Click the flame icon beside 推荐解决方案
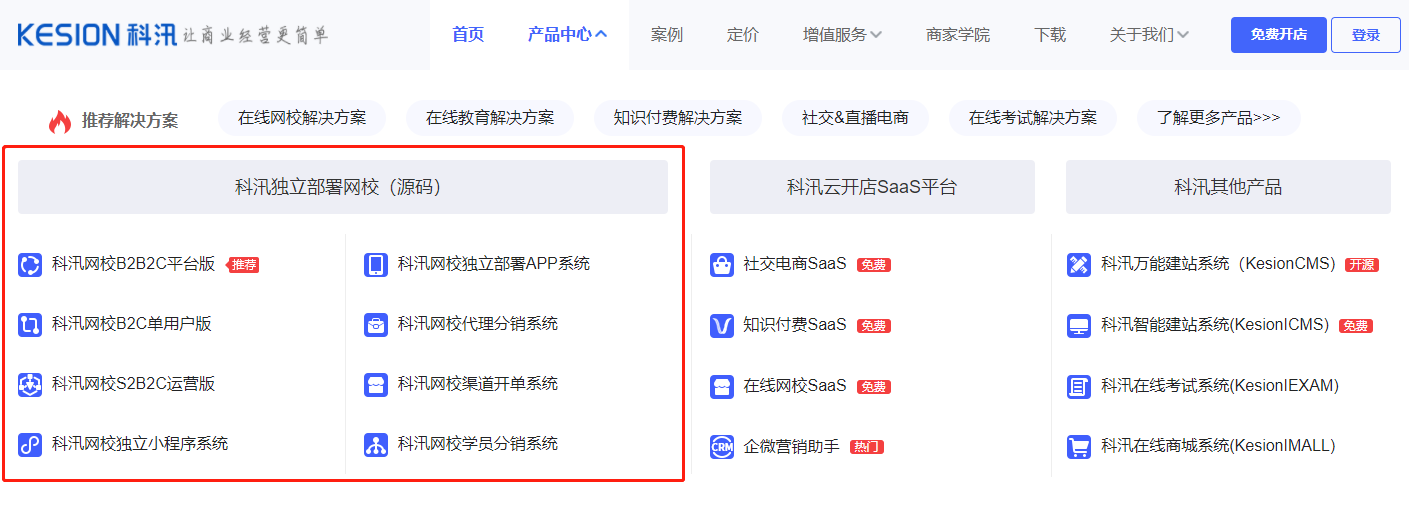This screenshot has width=1409, height=524. coord(60,122)
